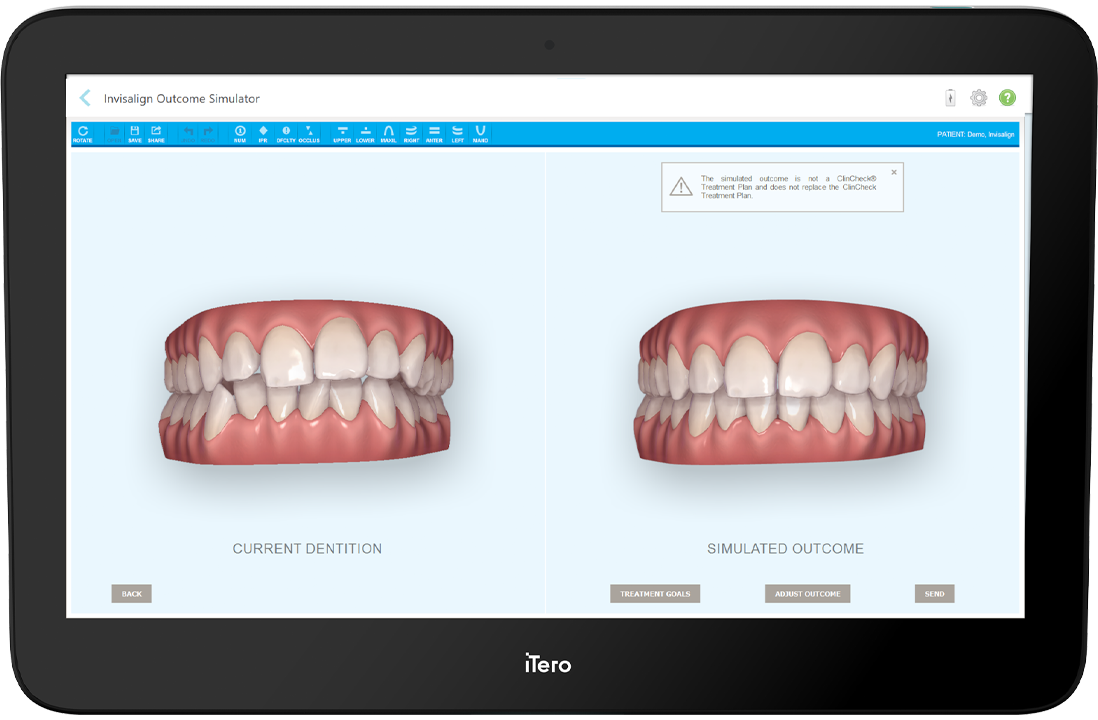Click the current dentition 3D model
1098x720 pixels.
point(307,382)
